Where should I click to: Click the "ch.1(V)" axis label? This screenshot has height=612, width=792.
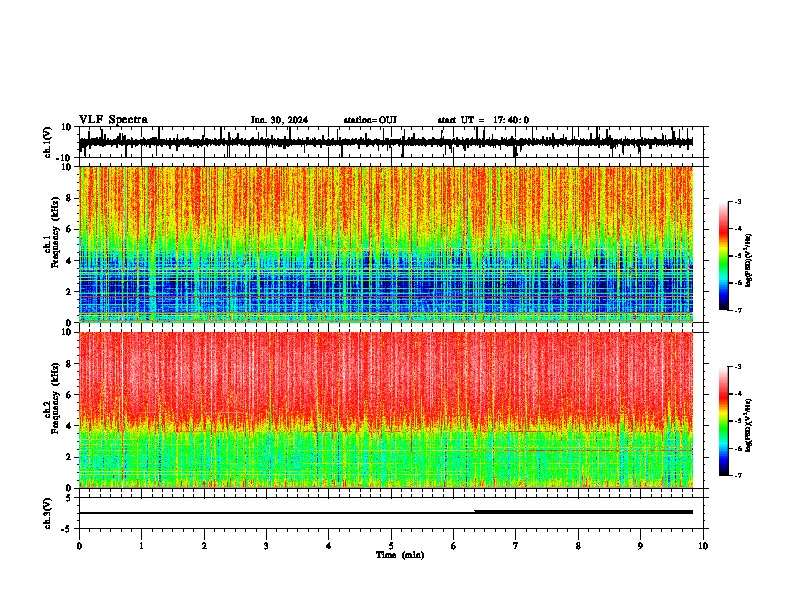48,142
